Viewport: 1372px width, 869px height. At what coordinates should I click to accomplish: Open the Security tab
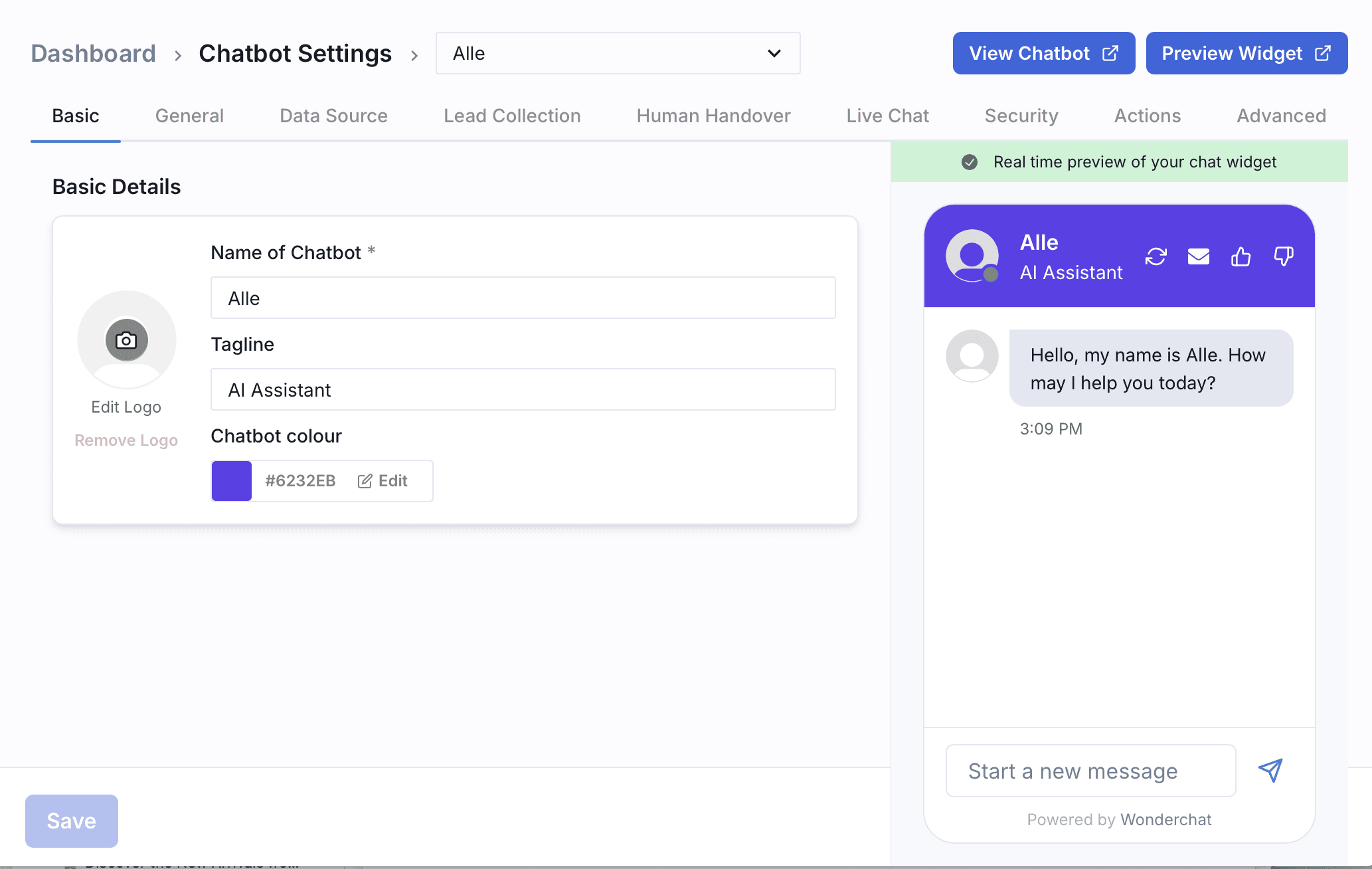pos(1021,116)
